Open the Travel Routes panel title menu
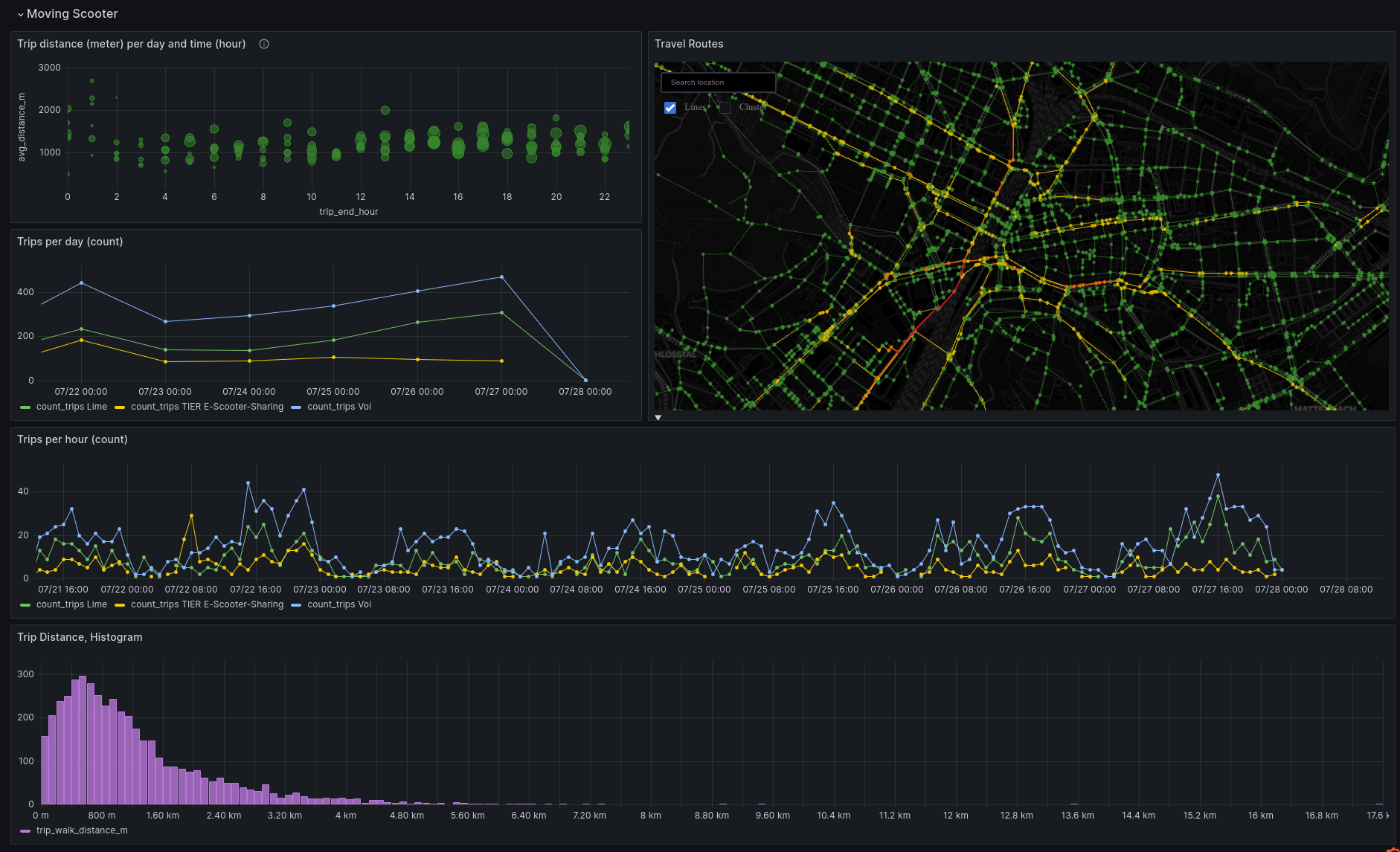Image resolution: width=1400 pixels, height=852 pixels. point(689,44)
